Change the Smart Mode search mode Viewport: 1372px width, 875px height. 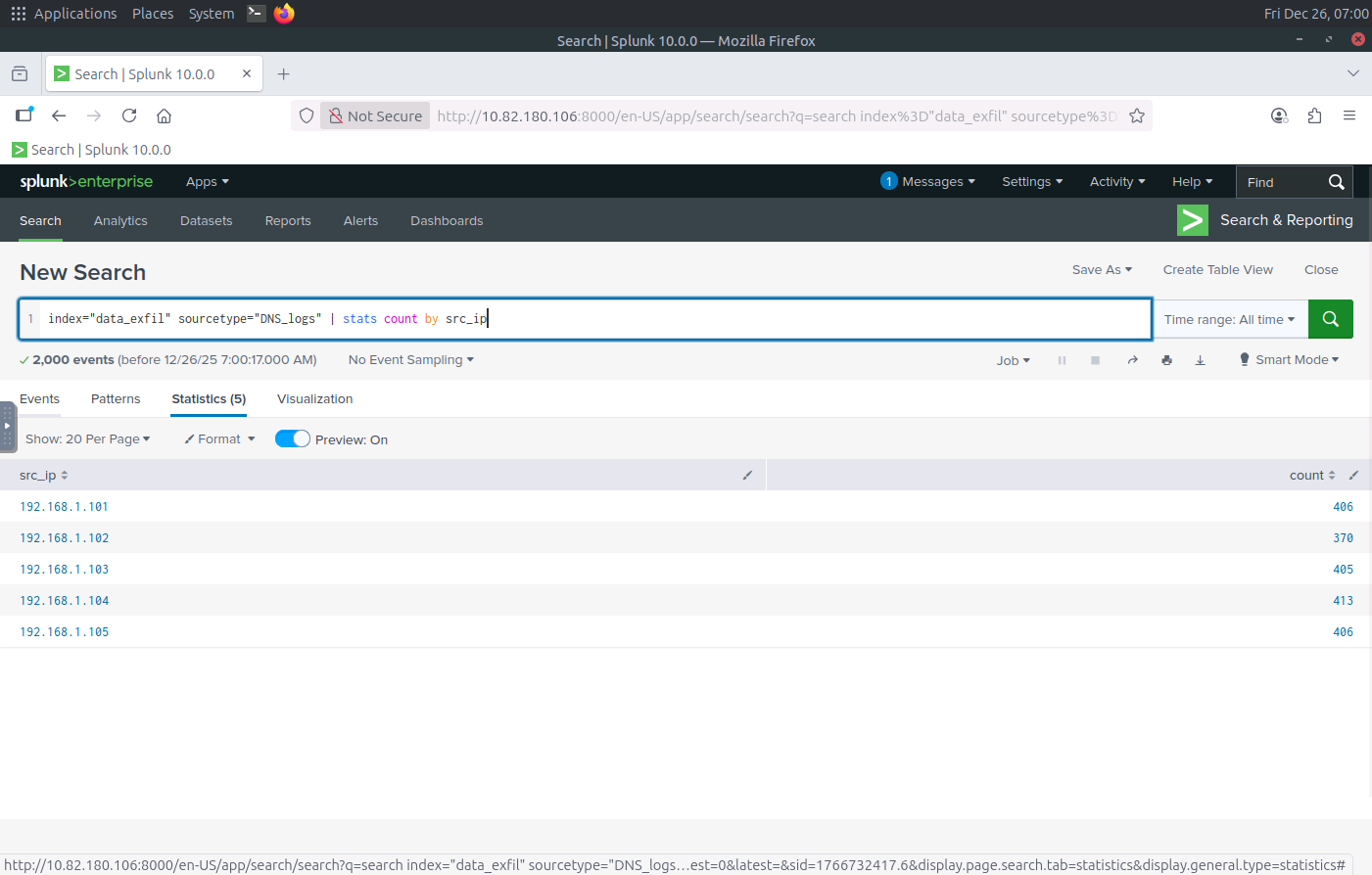[1289, 360]
